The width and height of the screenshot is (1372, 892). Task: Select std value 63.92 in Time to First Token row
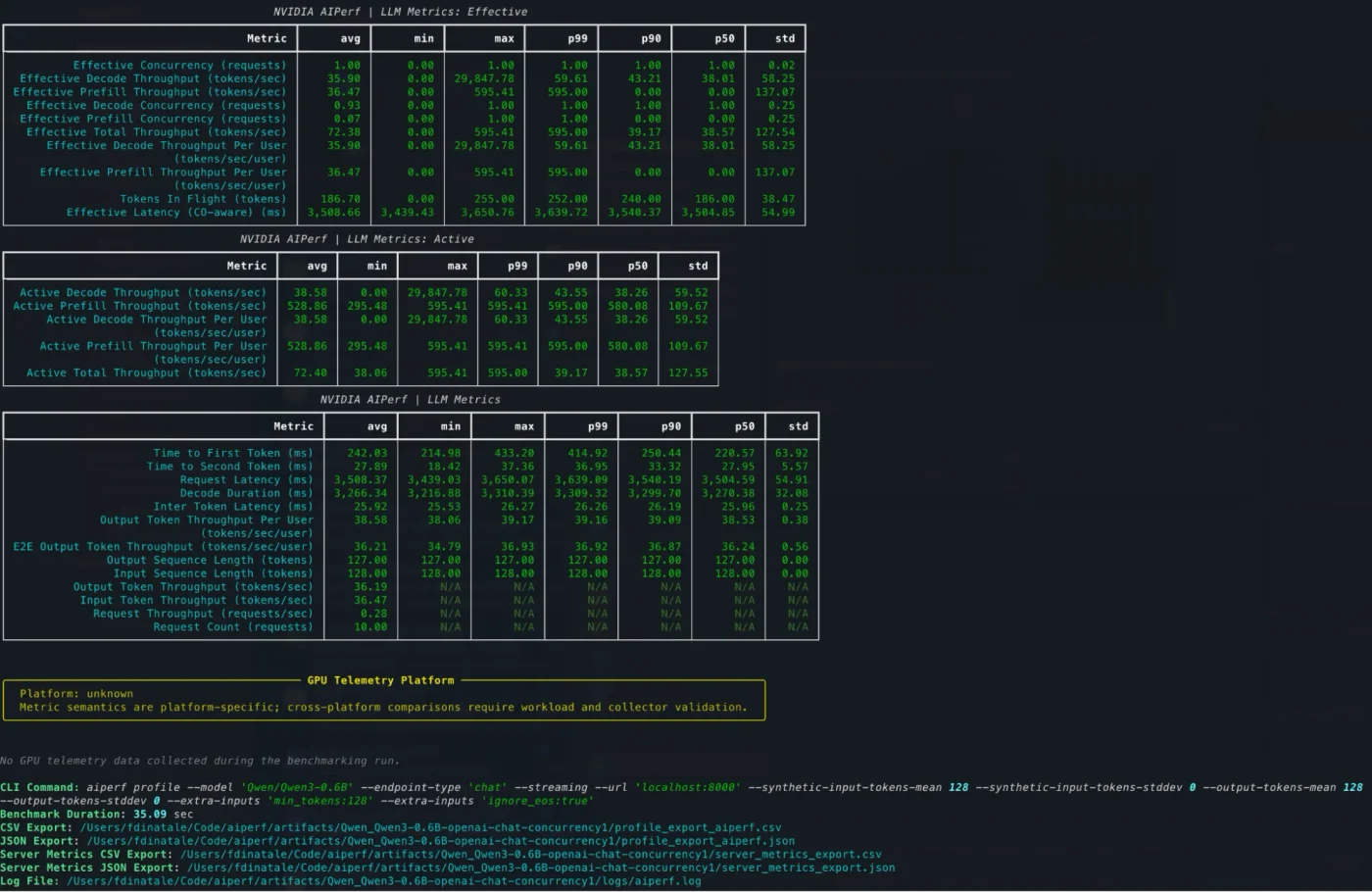pos(792,454)
